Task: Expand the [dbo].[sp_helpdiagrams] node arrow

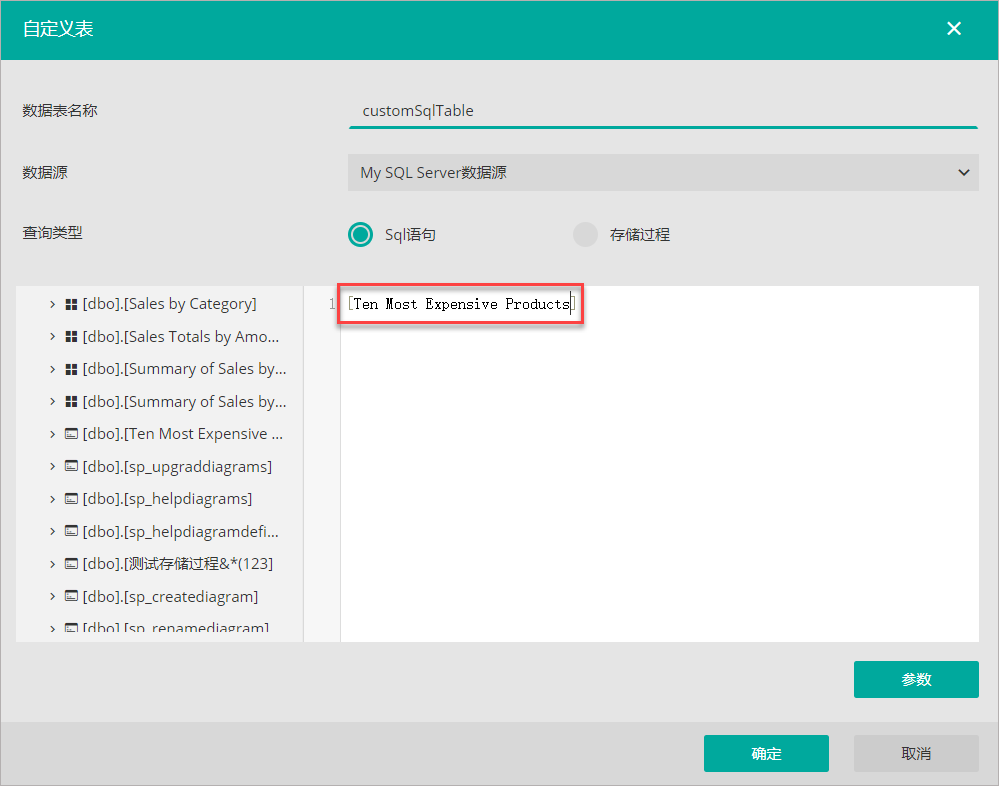Action: pos(52,498)
